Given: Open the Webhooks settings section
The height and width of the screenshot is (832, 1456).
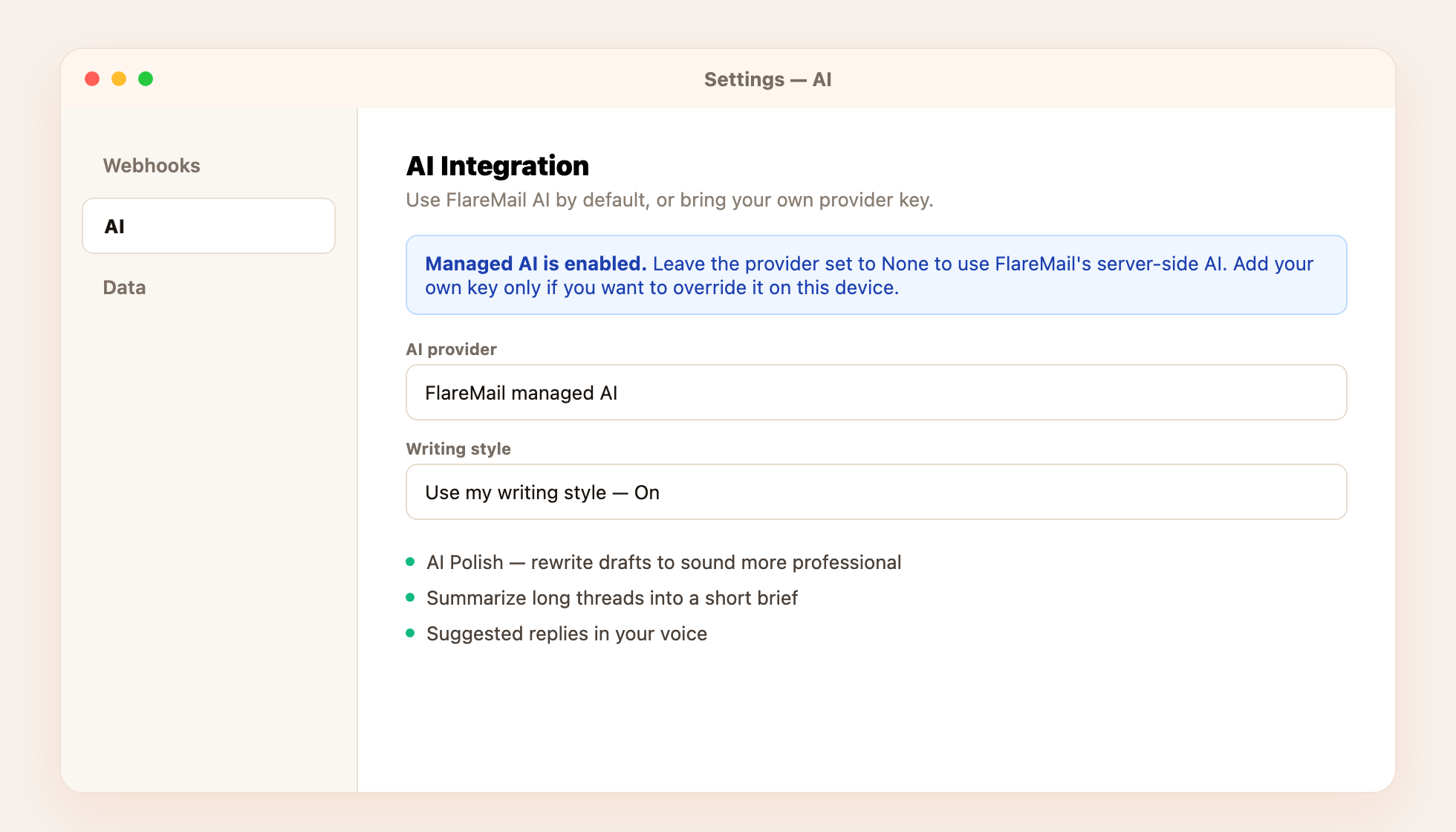Looking at the screenshot, I should pyautogui.click(x=152, y=165).
